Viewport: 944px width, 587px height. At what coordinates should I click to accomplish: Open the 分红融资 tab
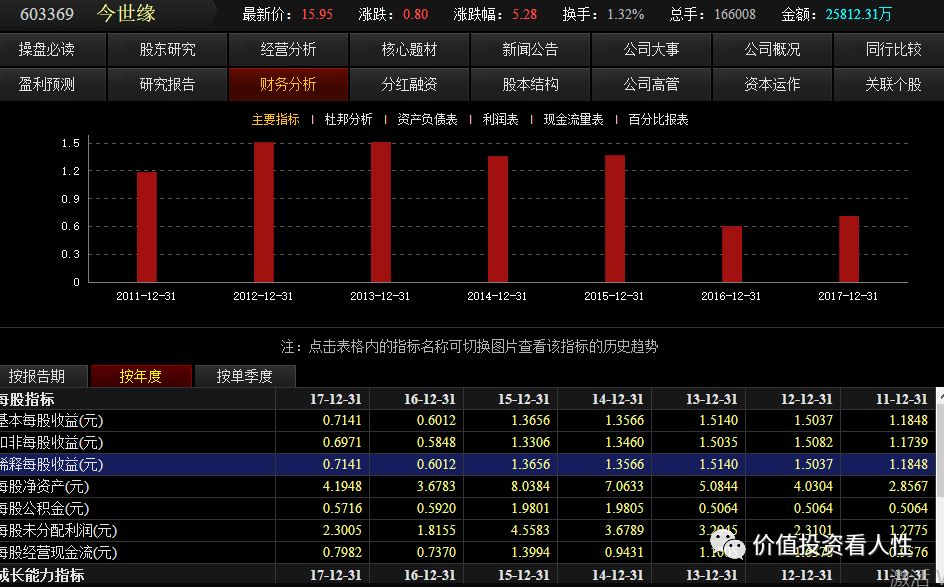tap(409, 84)
